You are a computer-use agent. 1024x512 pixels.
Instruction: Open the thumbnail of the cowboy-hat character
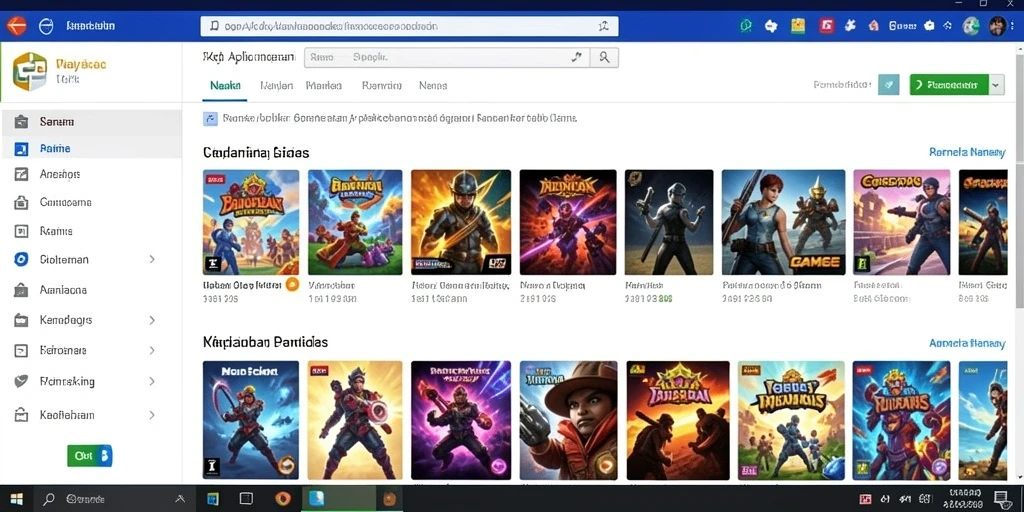click(x=568, y=421)
